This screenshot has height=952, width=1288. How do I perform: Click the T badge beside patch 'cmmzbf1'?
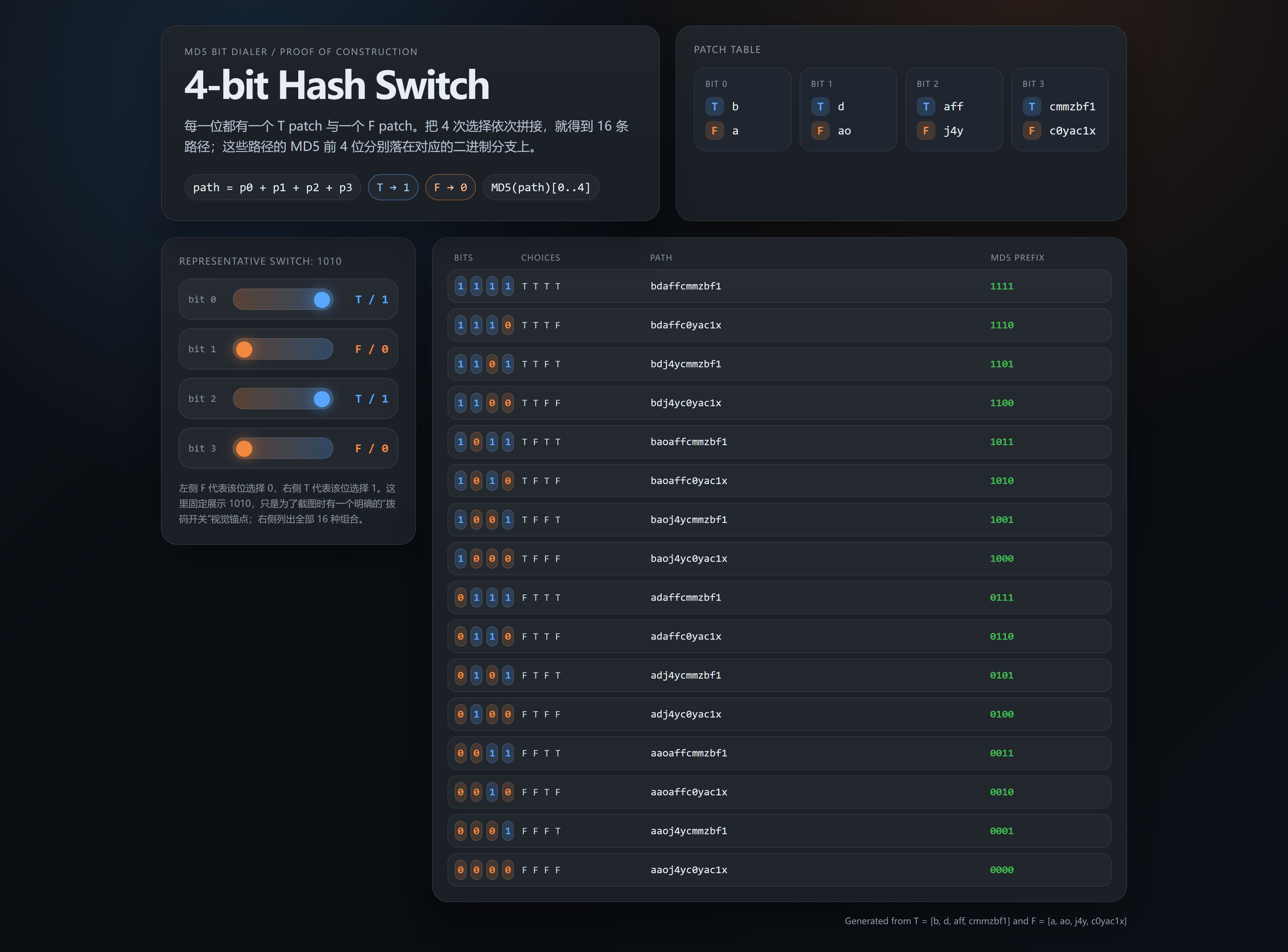tap(1031, 107)
